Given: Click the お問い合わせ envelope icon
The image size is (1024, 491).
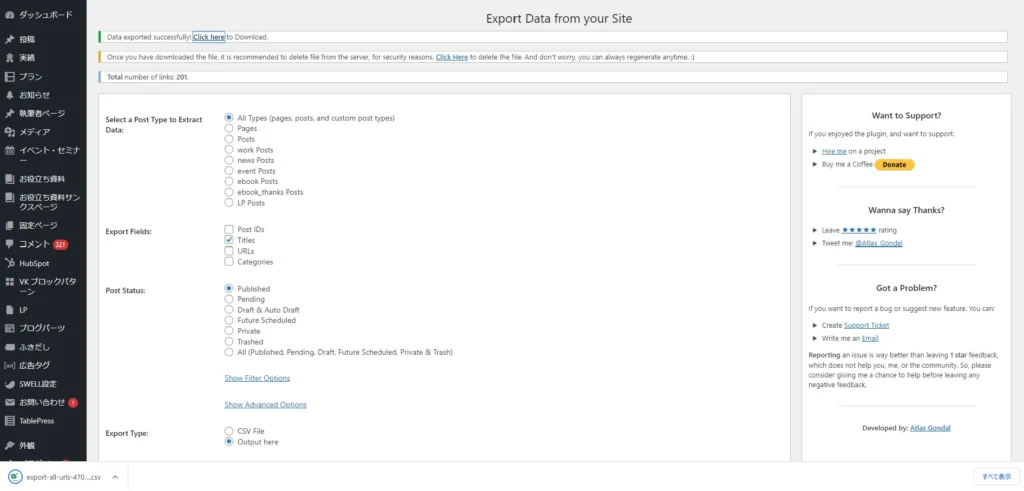Looking at the screenshot, I should pyautogui.click(x=9, y=402).
